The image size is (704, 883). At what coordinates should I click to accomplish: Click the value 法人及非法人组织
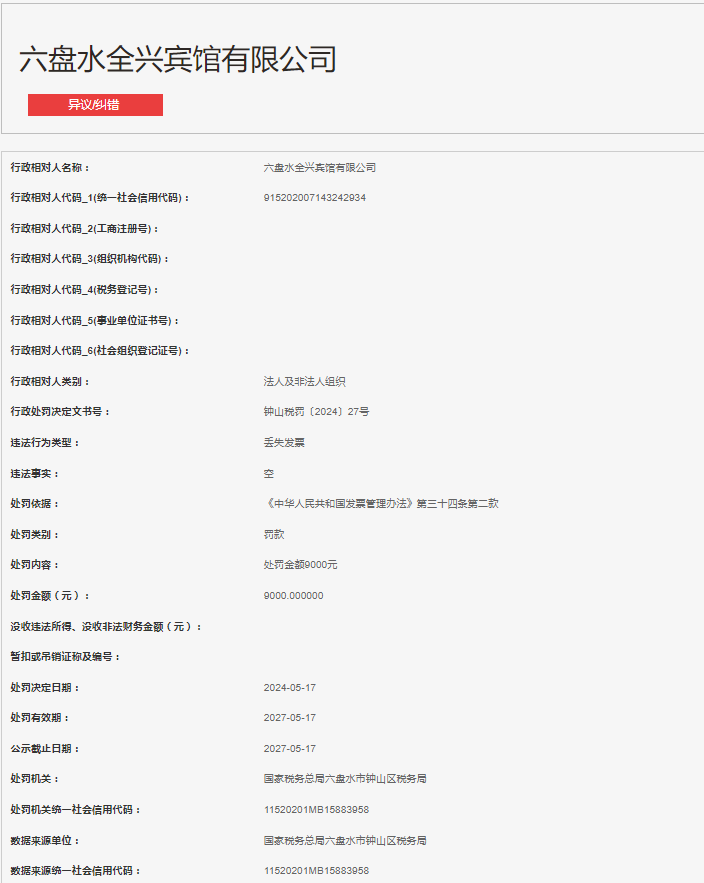305,381
